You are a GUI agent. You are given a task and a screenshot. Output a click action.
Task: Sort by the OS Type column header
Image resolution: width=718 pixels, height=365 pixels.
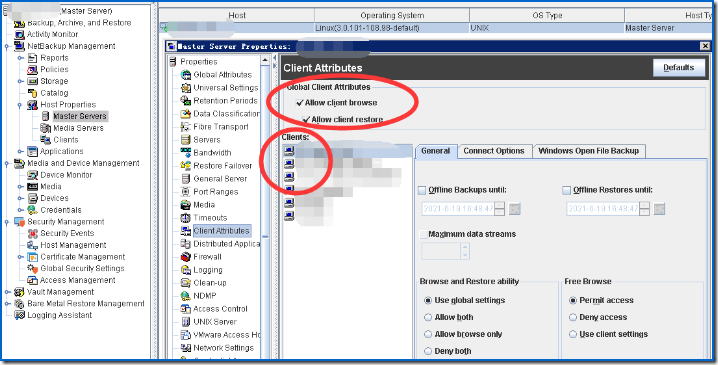pos(547,15)
